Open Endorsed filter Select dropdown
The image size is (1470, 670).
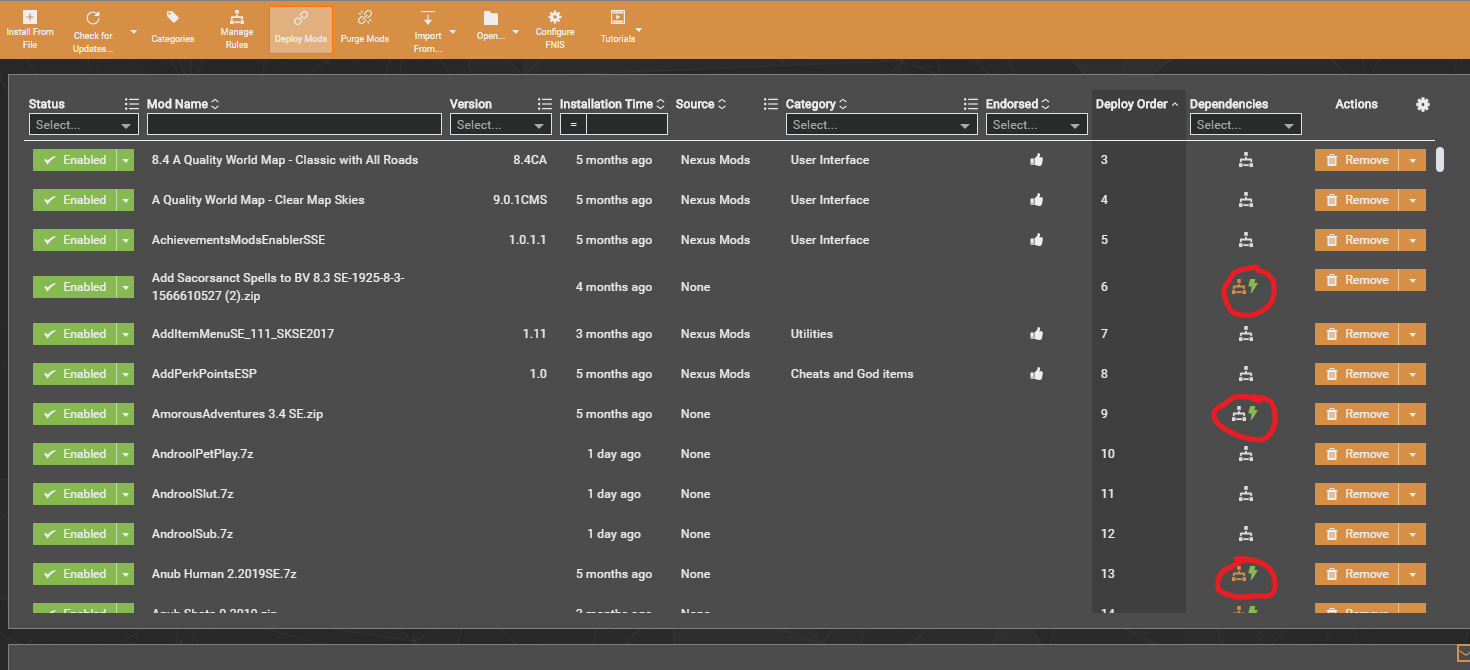pyautogui.click(x=1037, y=125)
